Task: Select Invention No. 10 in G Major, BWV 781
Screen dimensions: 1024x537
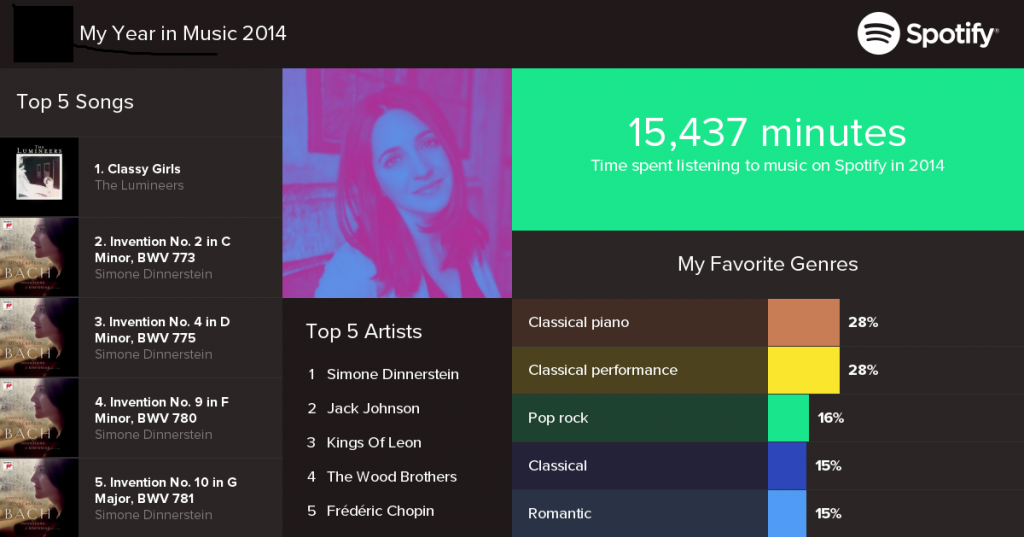Action: point(166,491)
